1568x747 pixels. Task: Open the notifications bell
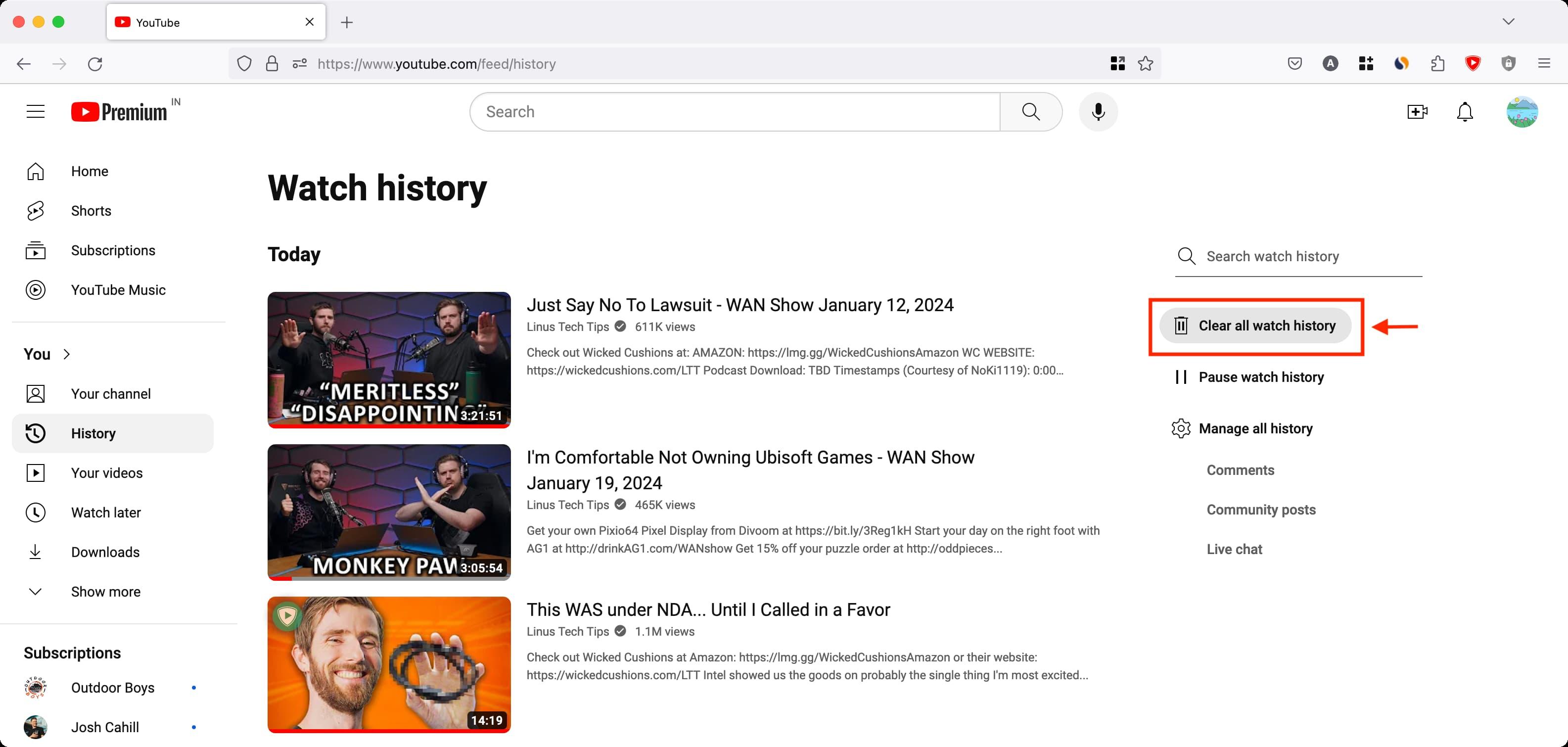(x=1465, y=112)
